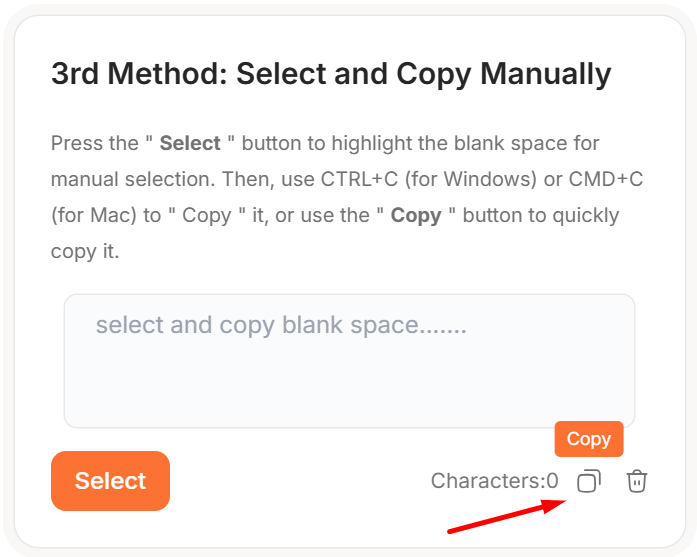Click the Characters:0 counter text
The width and height of the screenshot is (697, 557).
coord(494,481)
